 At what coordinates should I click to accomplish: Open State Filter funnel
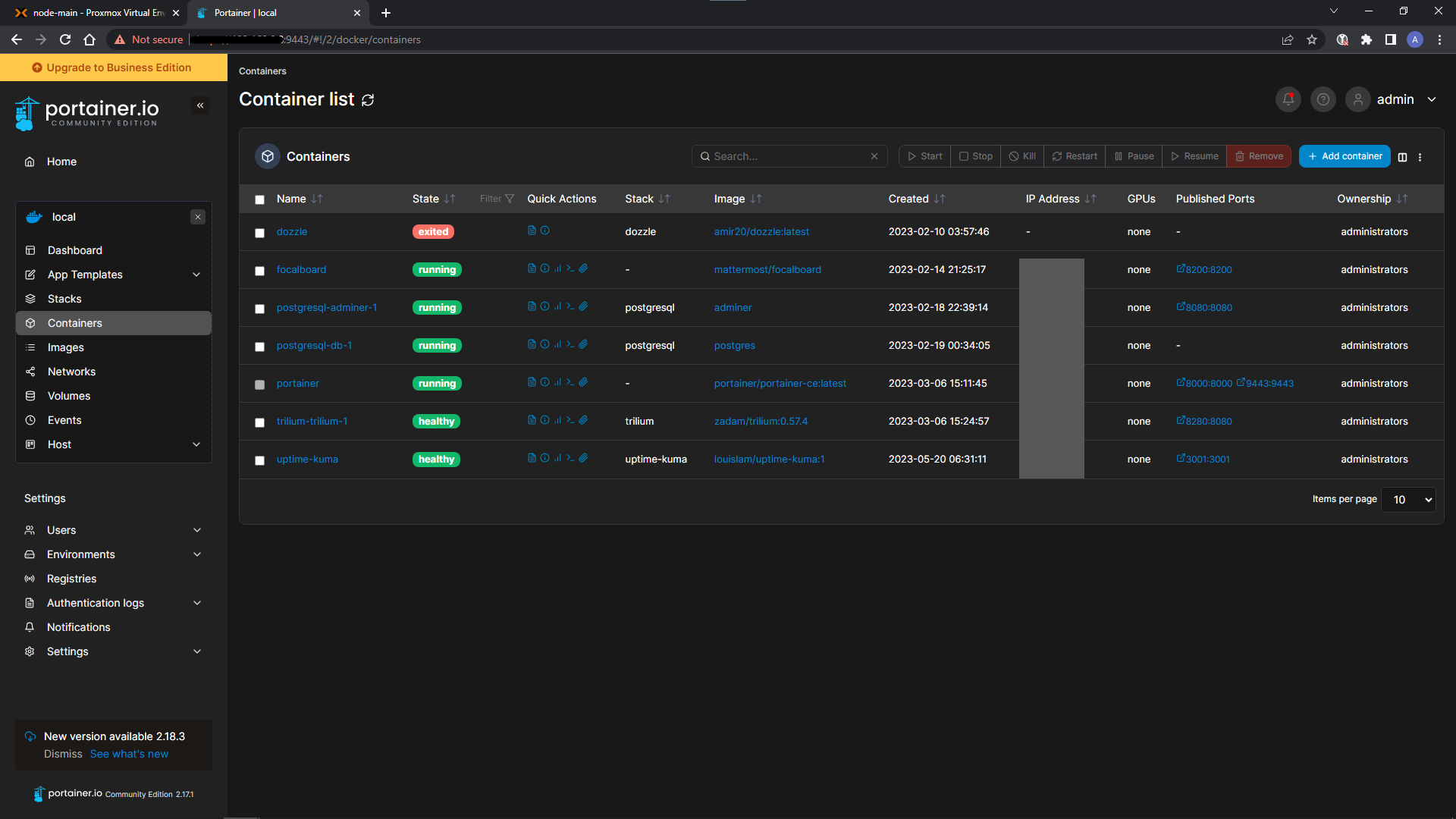pos(497,199)
